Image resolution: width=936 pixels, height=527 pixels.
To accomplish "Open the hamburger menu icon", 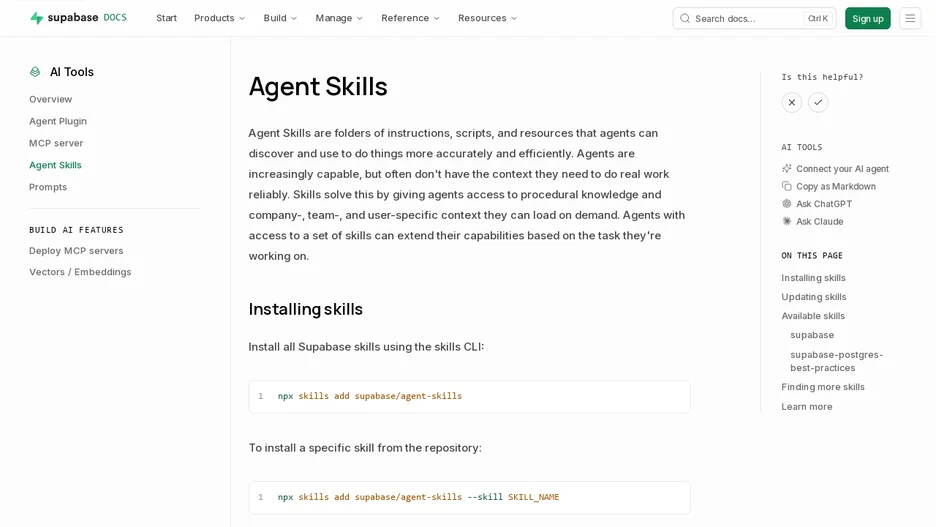I will coord(910,19).
